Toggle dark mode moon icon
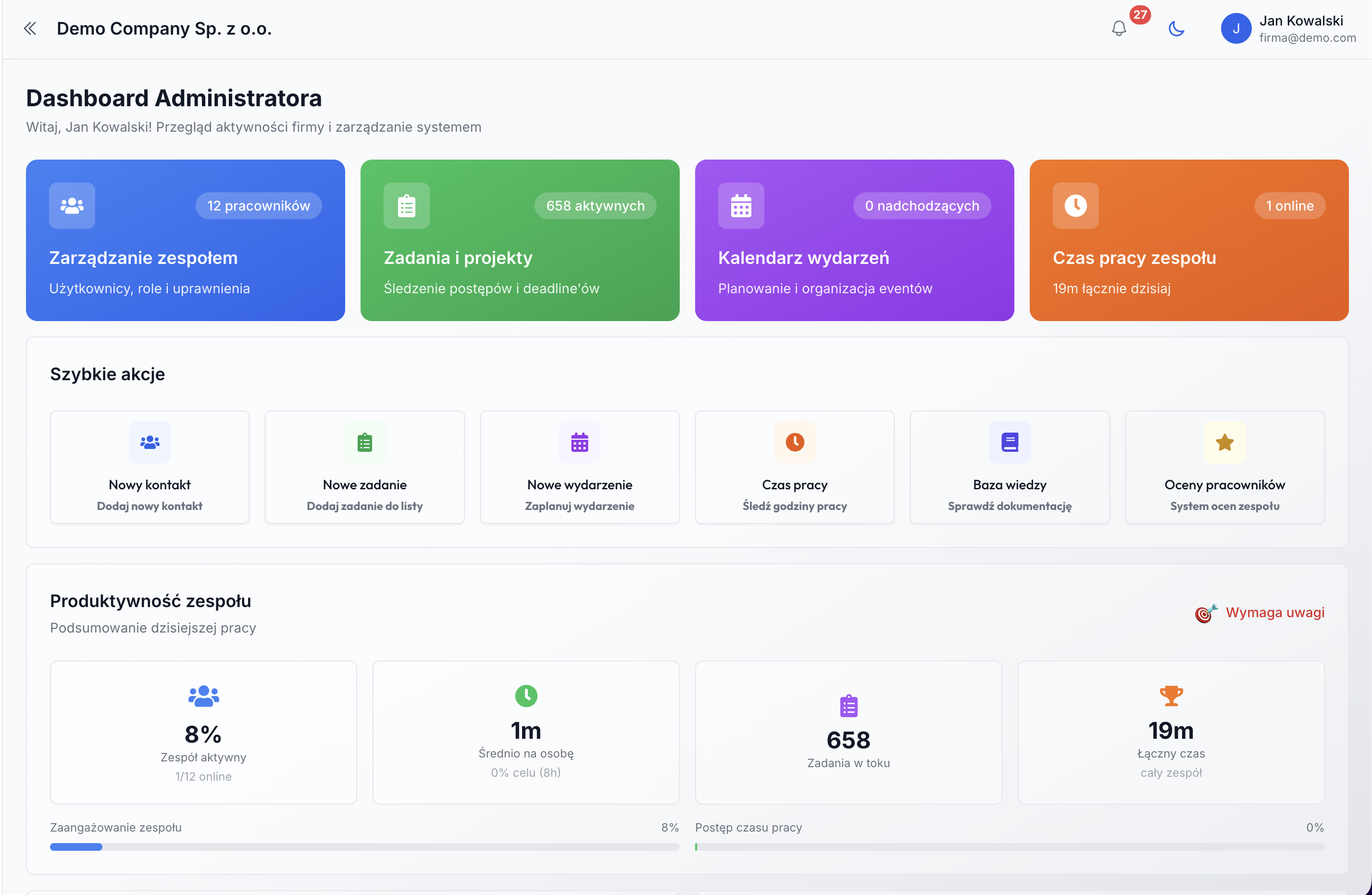The height and width of the screenshot is (895, 1372). coord(1176,29)
